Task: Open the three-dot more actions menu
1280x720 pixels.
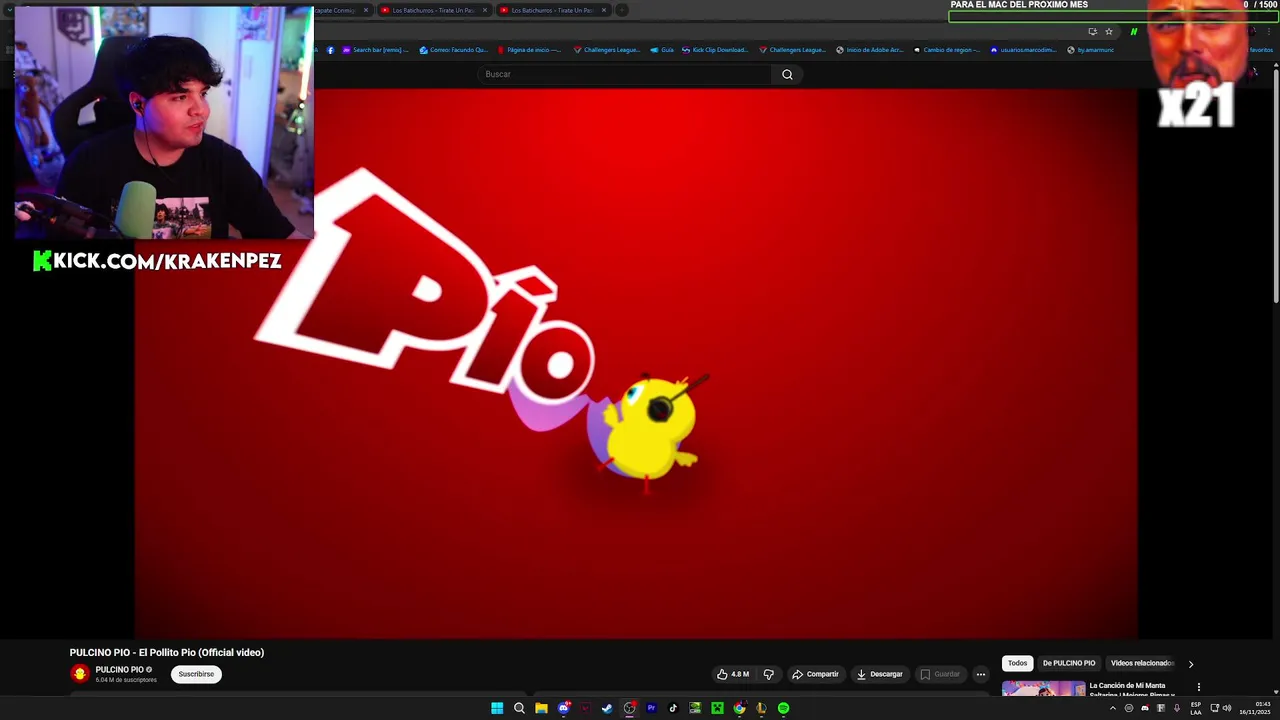Action: pos(981,674)
